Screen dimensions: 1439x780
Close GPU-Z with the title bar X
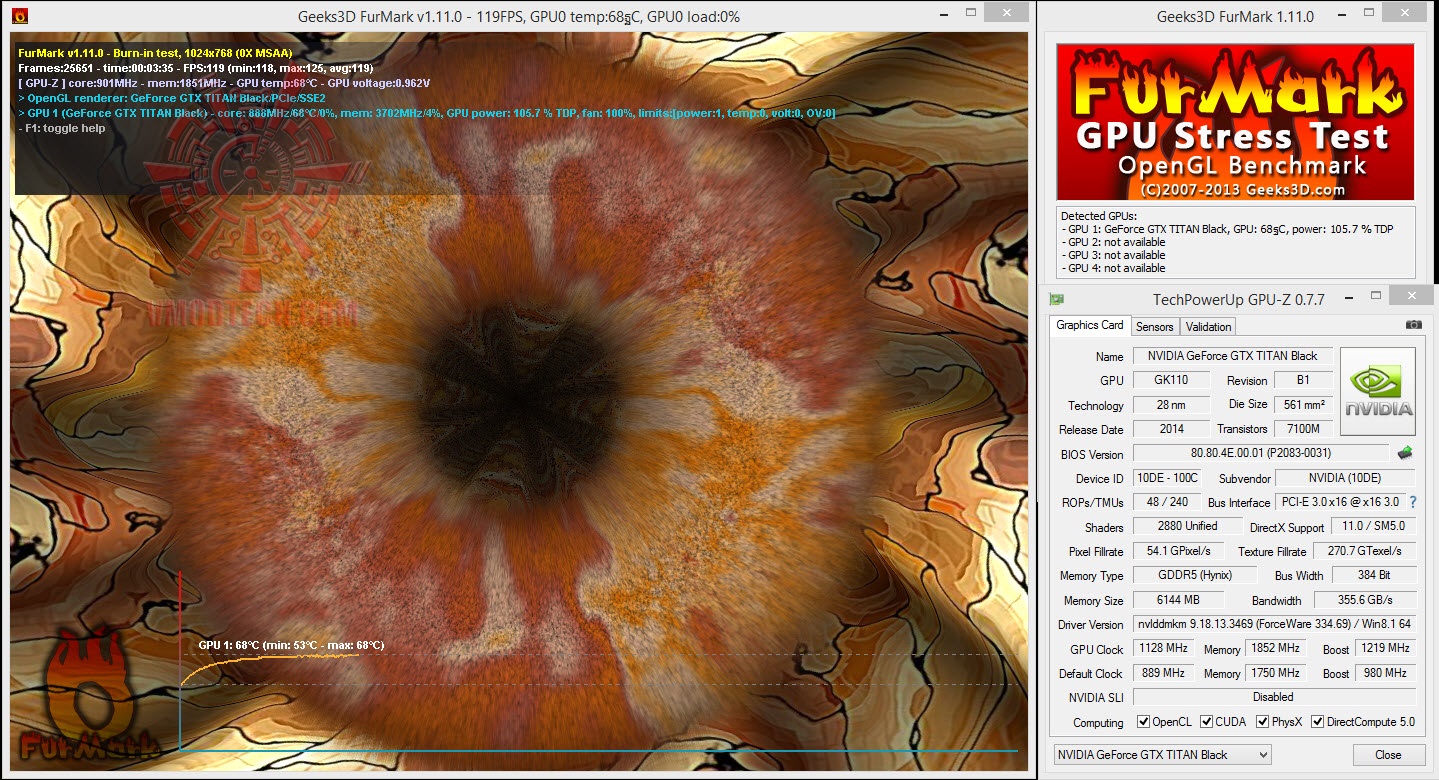(1412, 296)
